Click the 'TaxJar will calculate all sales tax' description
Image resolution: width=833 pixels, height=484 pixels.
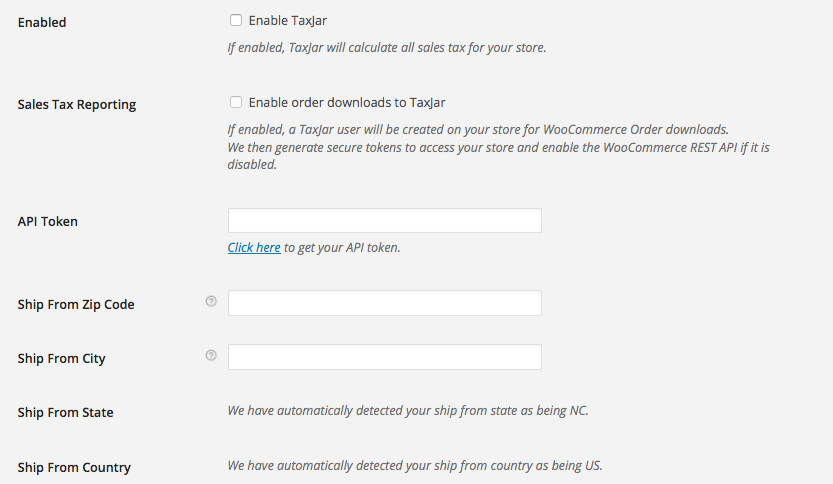coord(387,48)
